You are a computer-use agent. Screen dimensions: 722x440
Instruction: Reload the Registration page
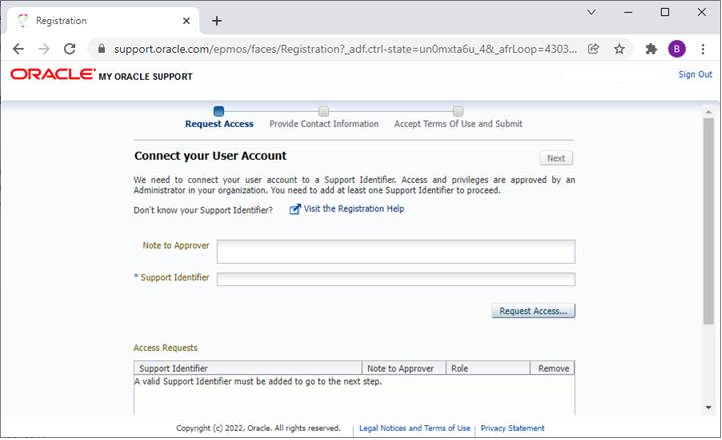(70, 49)
